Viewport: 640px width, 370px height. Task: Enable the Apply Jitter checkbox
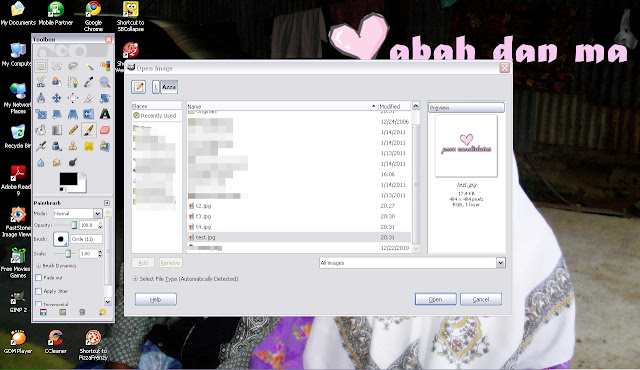[39, 291]
